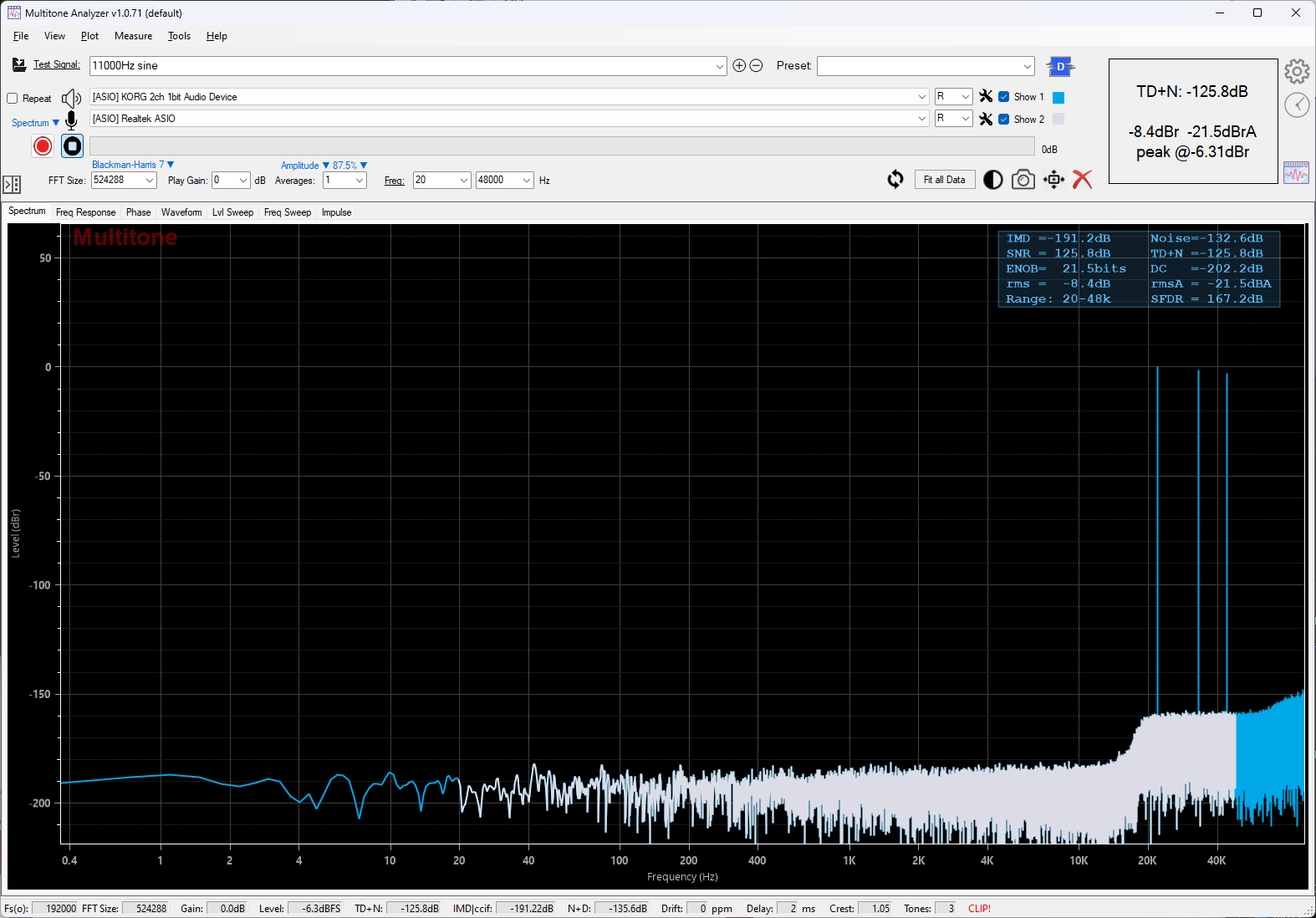The image size is (1316, 918).
Task: Click the clock history icon
Action: (x=1297, y=105)
